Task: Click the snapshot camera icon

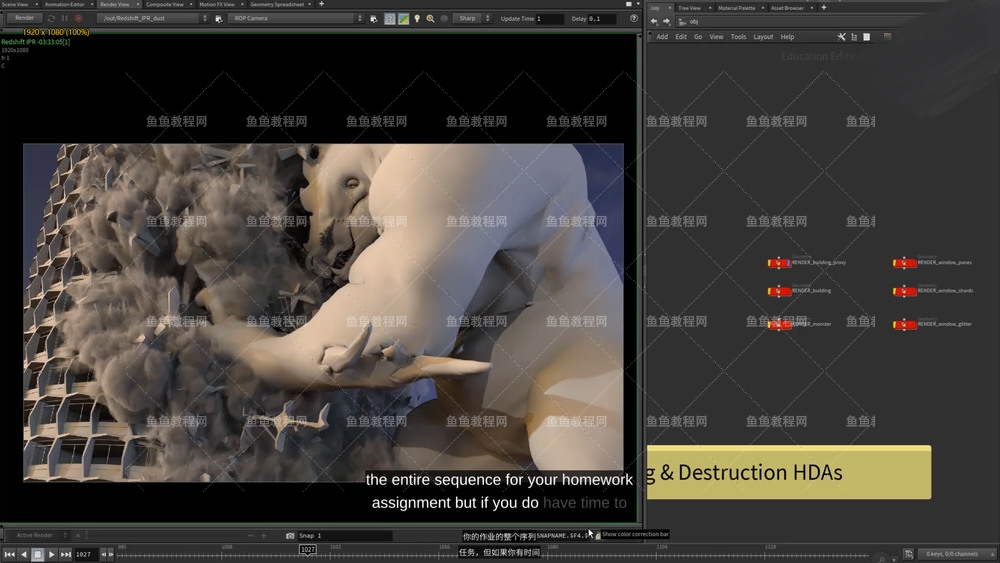Action: click(x=290, y=536)
